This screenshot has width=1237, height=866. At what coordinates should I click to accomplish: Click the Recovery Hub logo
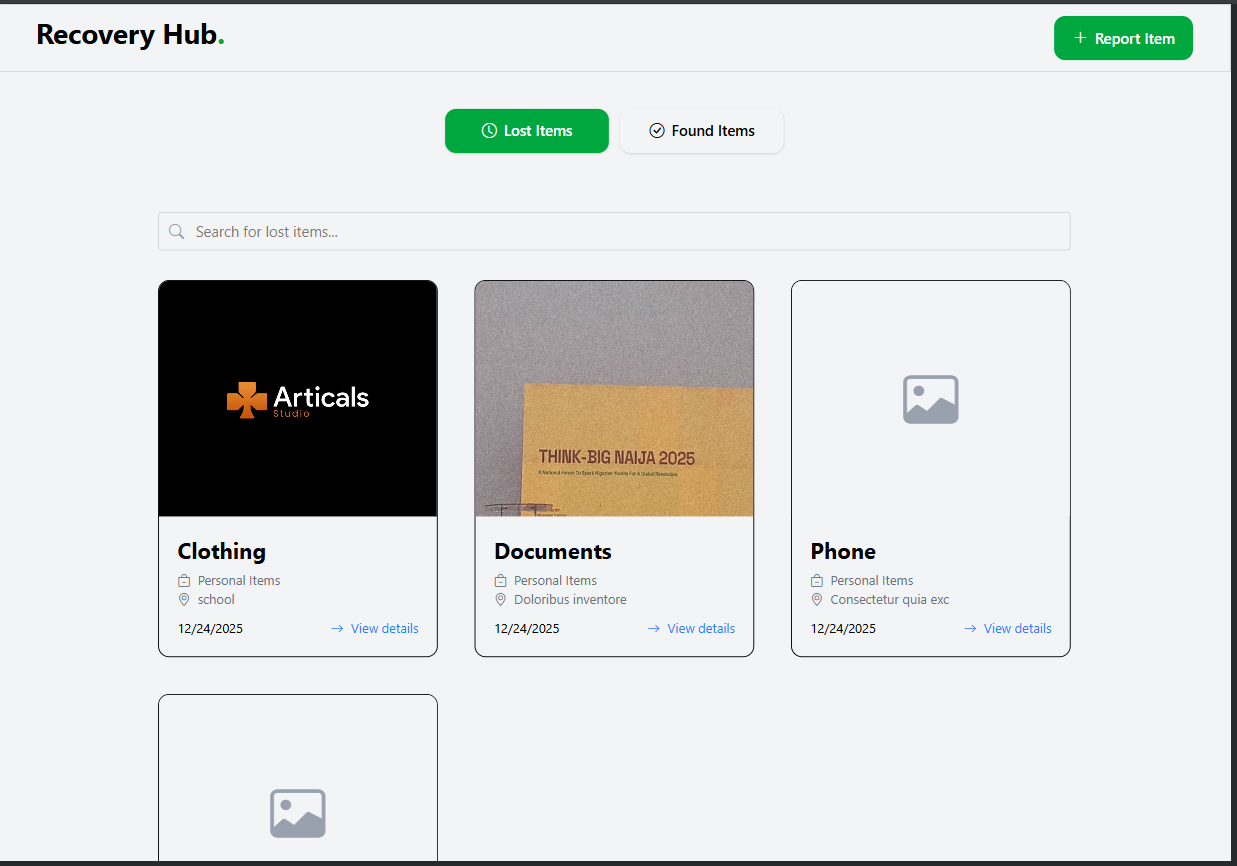tap(130, 35)
